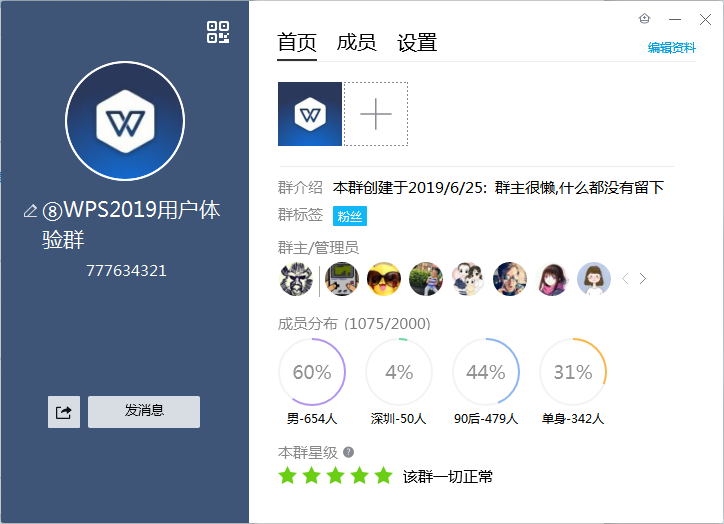Click the first green star rating

pyautogui.click(x=288, y=476)
